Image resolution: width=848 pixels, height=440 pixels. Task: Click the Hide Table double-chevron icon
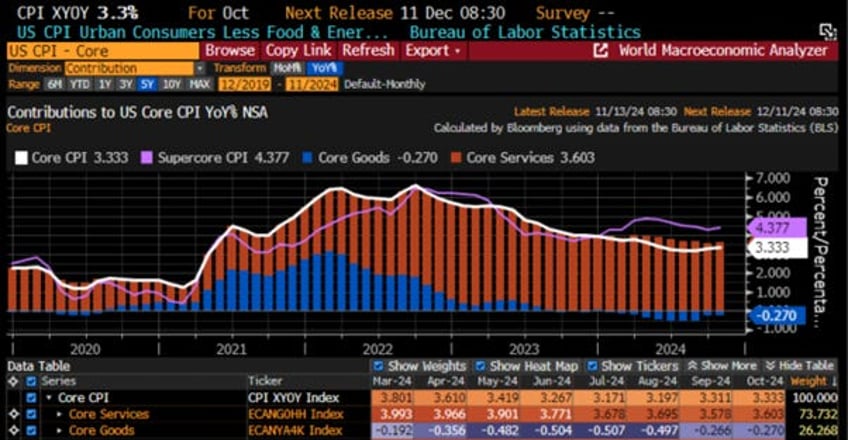pyautogui.click(x=771, y=366)
